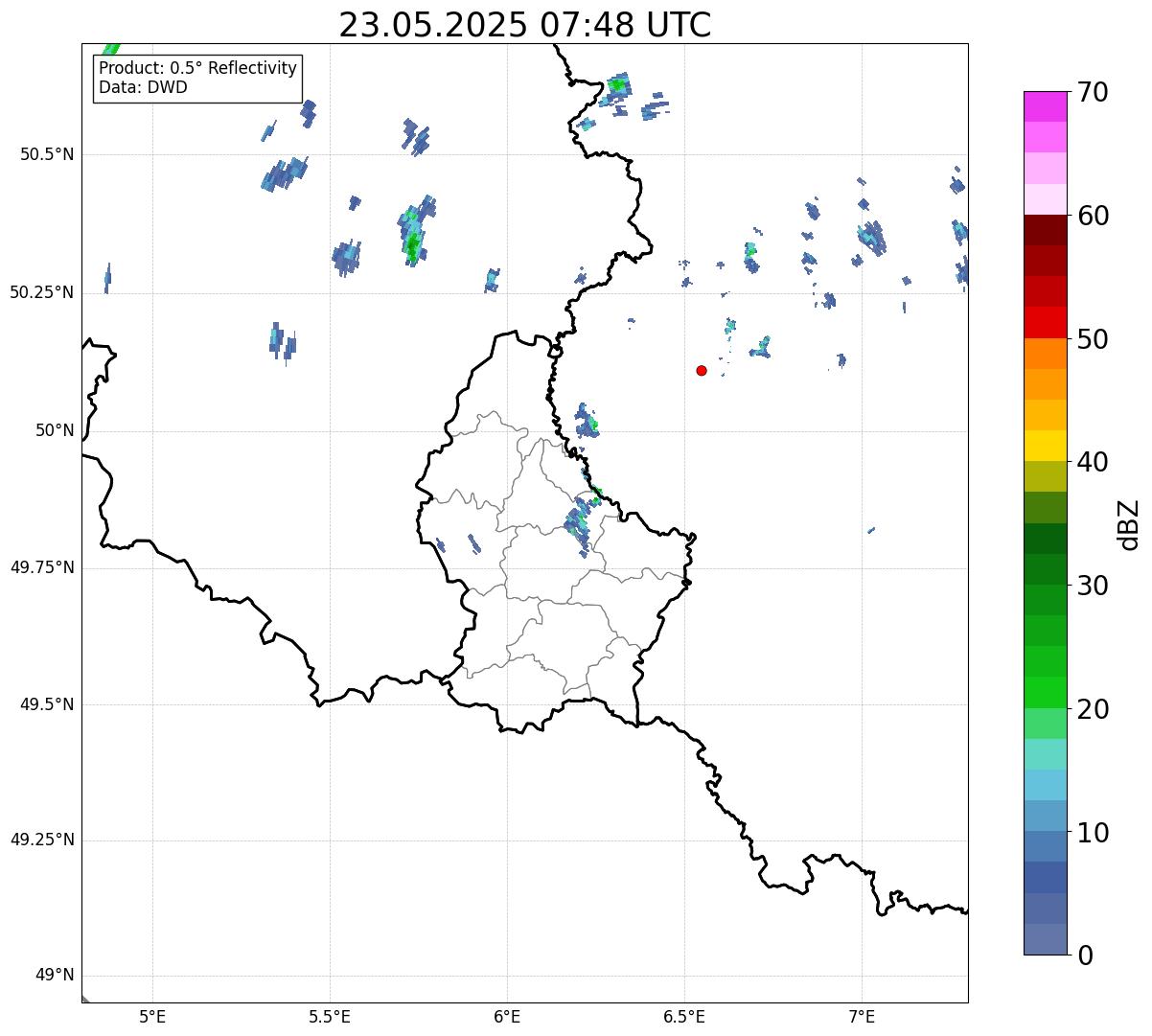Click the green-core radar echo near 5.75°E 50.35°N
Image resolution: width=1152 pixels, height=1036 pixels.
(x=414, y=236)
